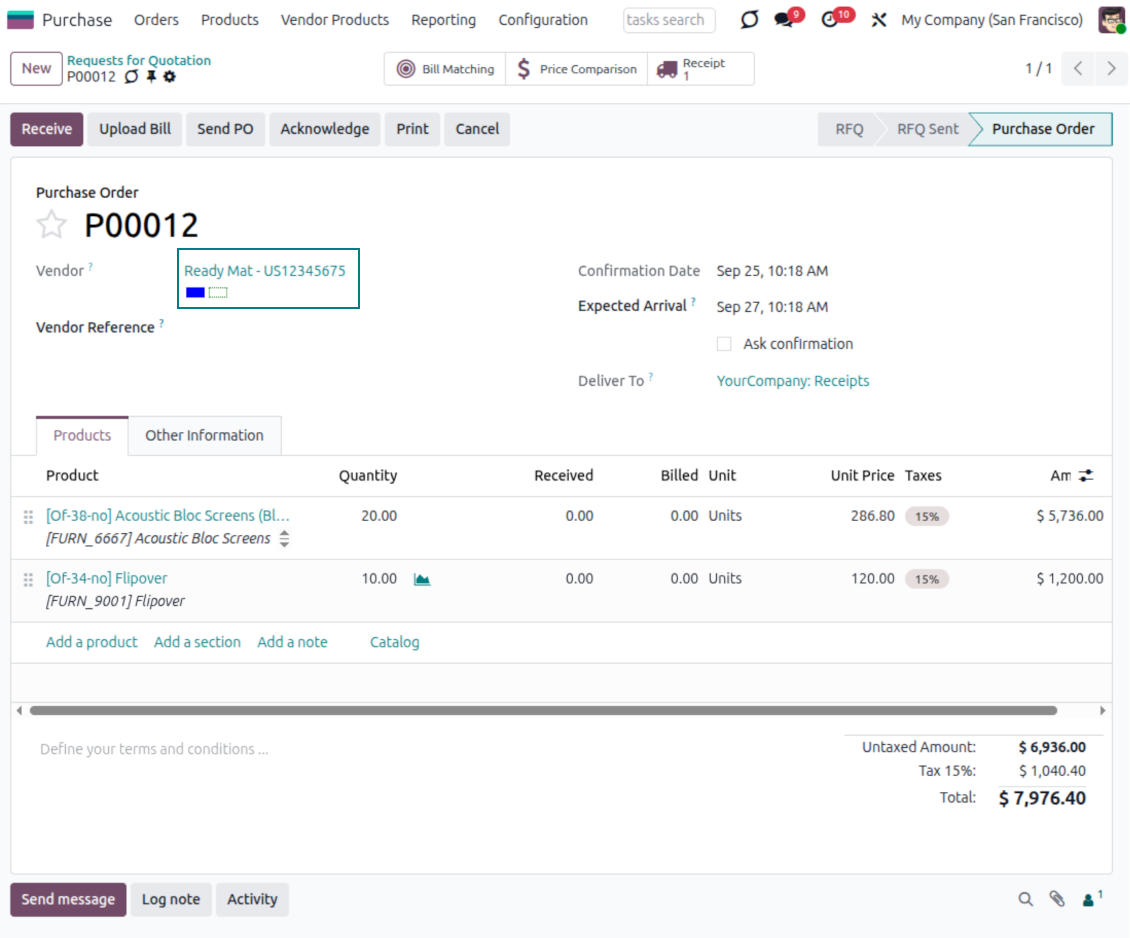1130x938 pixels.
Task: Click into the tasks search field
Action: [x=668, y=20]
